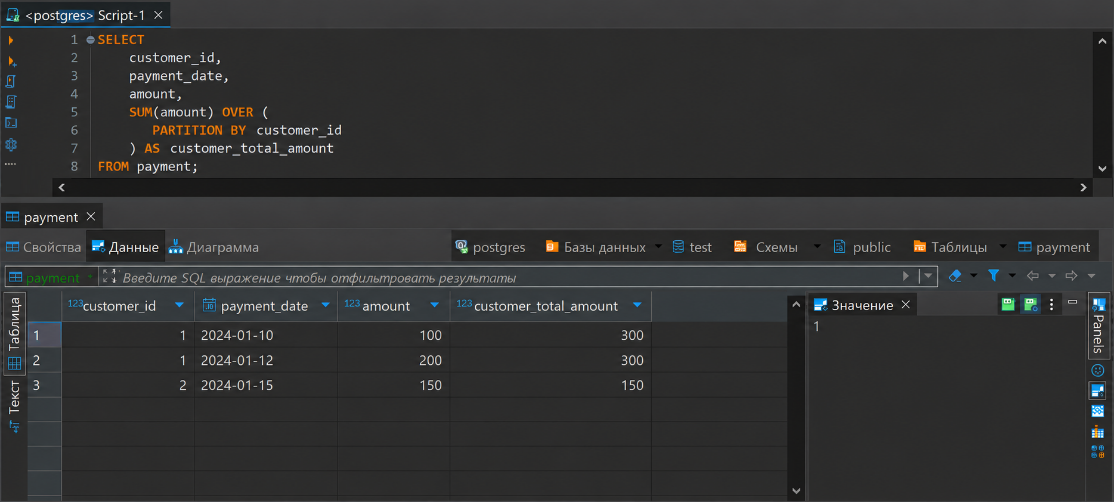Open the SQL console terminal icon
1114x502 pixels.
point(11,122)
